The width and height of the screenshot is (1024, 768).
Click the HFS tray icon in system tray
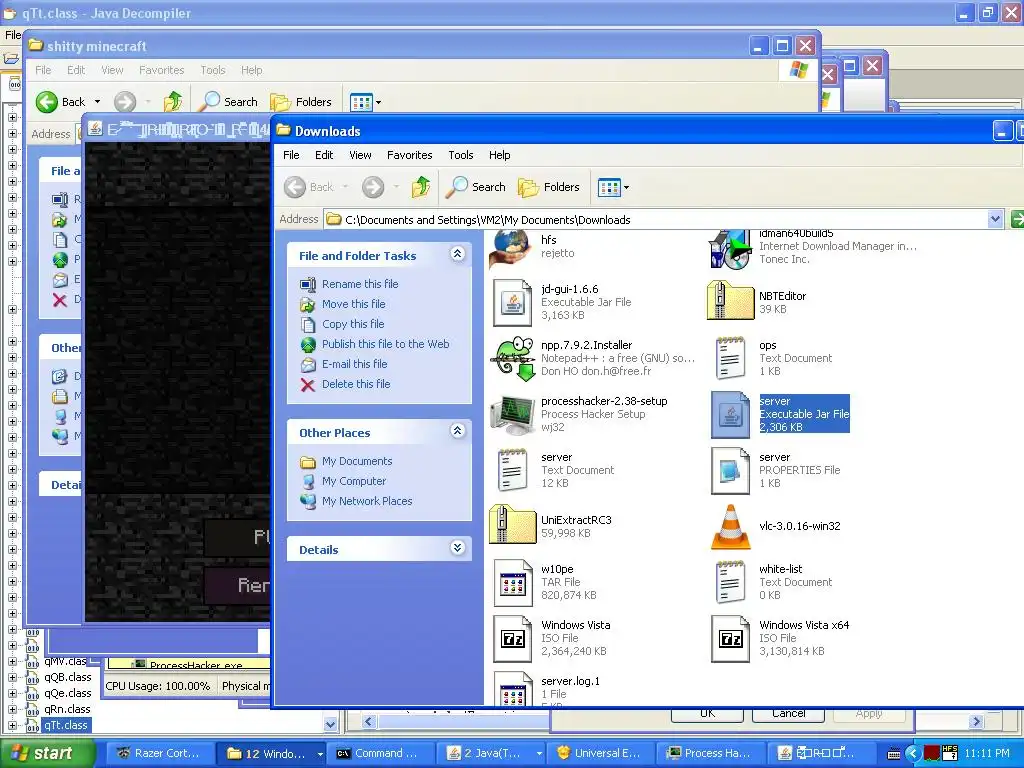click(x=950, y=753)
